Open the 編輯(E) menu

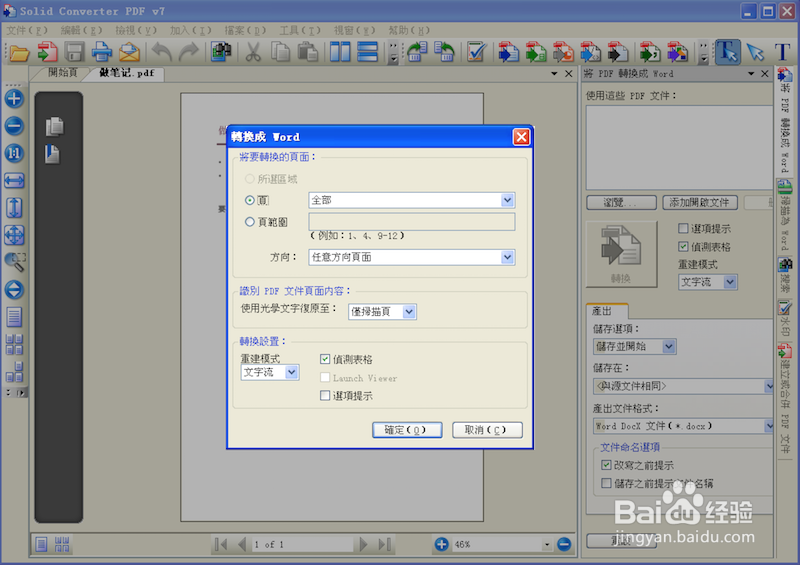pyautogui.click(x=82, y=31)
